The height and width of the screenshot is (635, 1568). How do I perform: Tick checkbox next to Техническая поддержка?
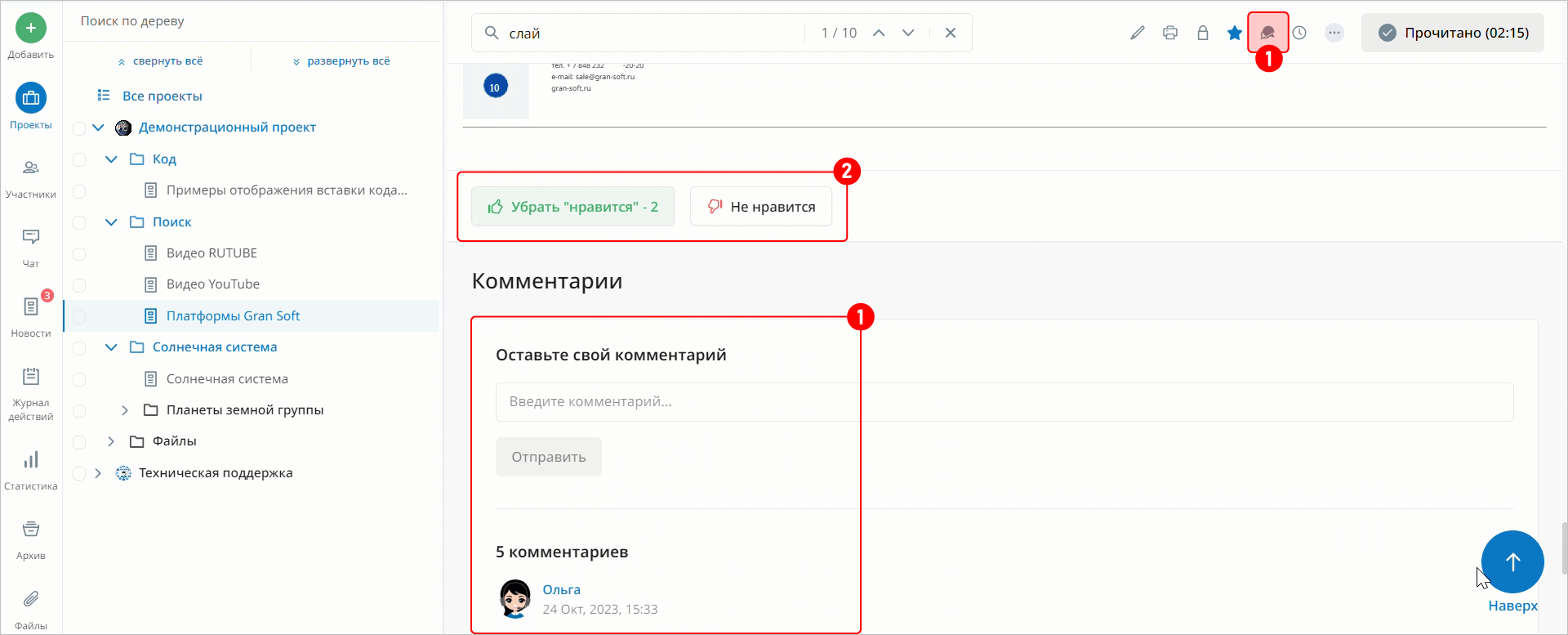pyautogui.click(x=79, y=473)
